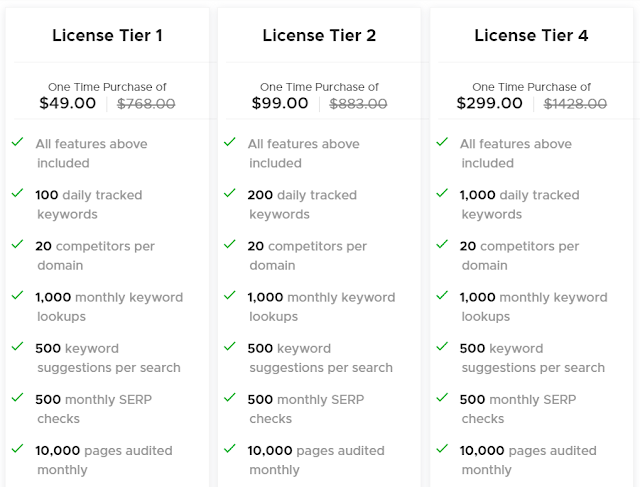Click the $99.00 price in Tier 2
This screenshot has height=487, width=640.
[x=280, y=103]
